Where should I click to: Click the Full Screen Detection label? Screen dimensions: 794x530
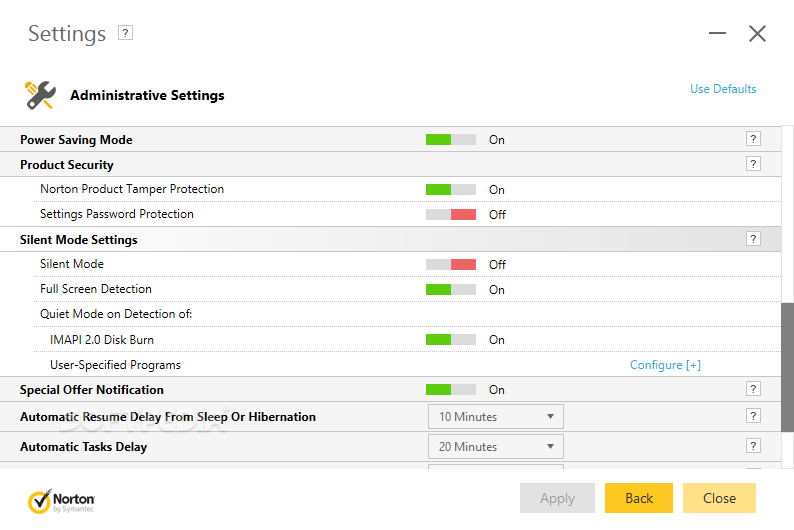point(96,289)
